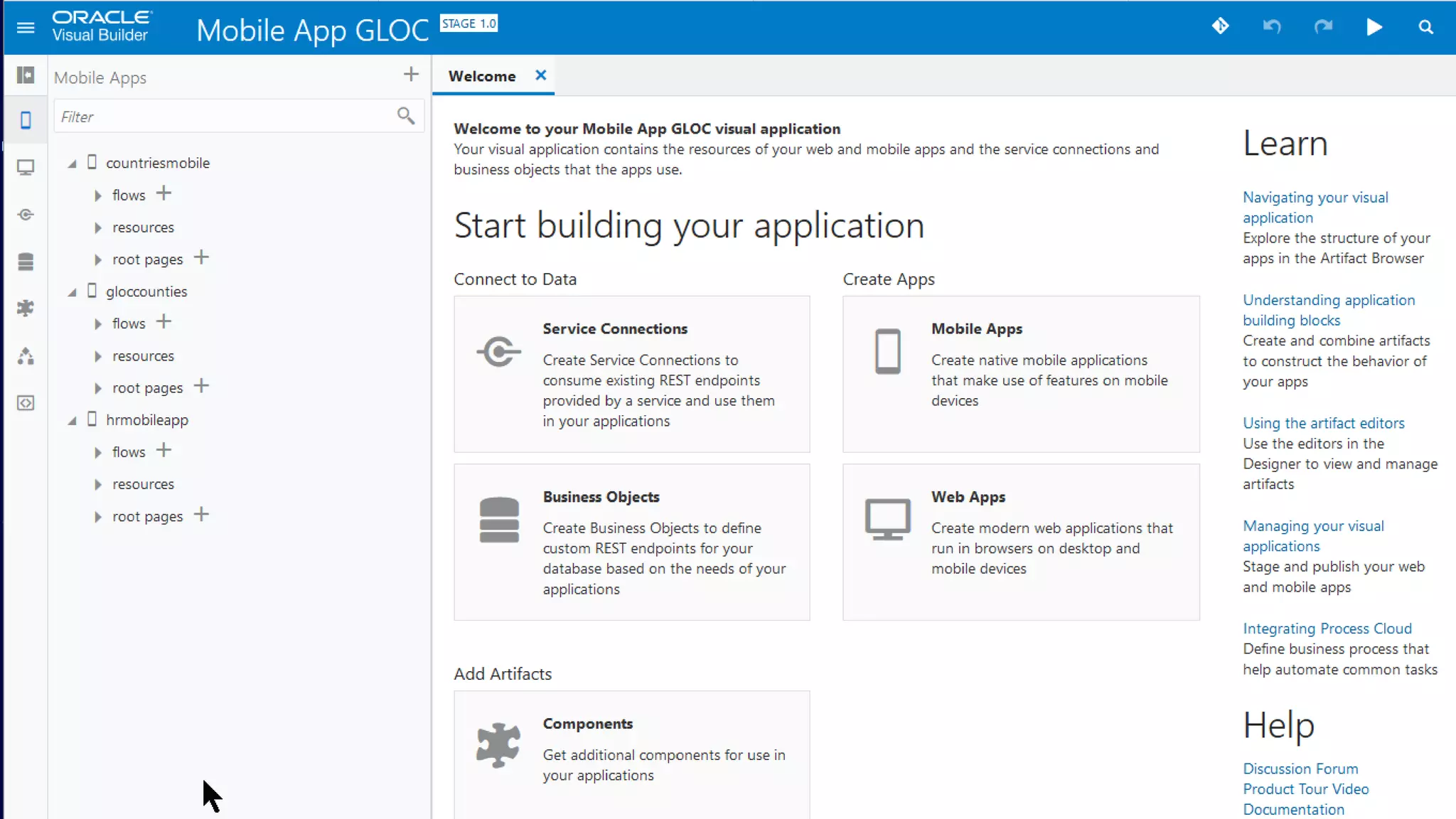The image size is (1456, 819).
Task: Open Business Objects sidebar icon
Action: point(26,262)
